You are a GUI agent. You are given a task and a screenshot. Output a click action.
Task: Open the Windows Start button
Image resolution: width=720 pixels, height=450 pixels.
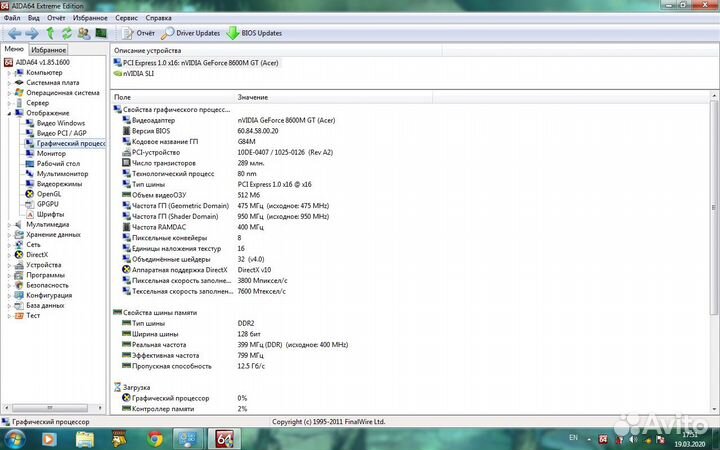pyautogui.click(x=14, y=439)
